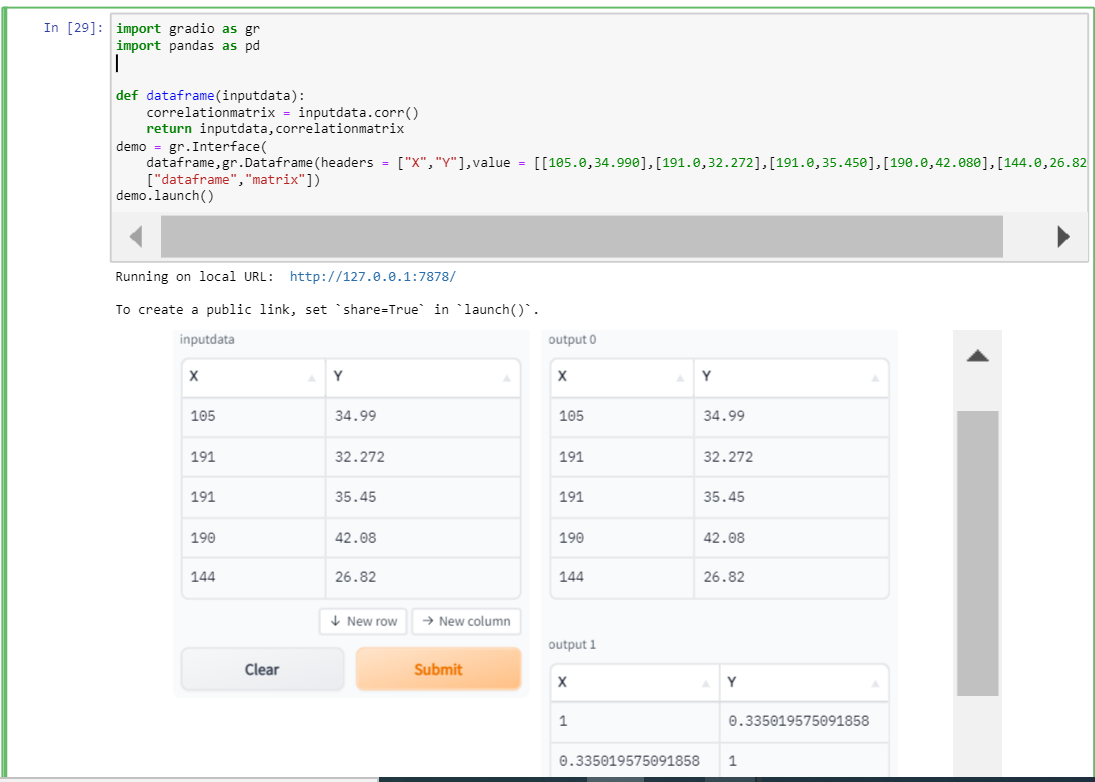The width and height of the screenshot is (1095, 782).
Task: Click the New row down-arrow icon
Action: click(x=337, y=621)
